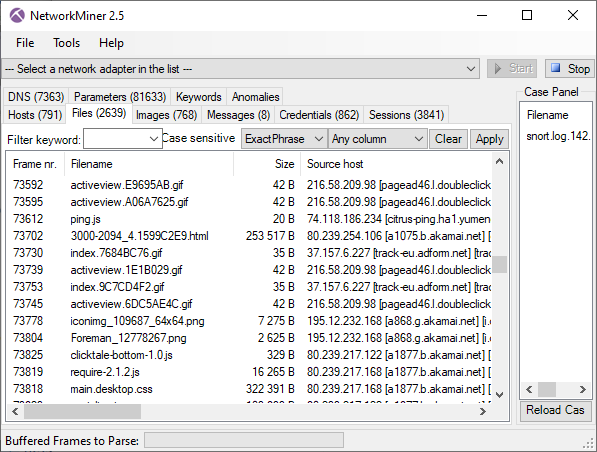
Task: Switch to the Hosts (791) tab
Action: tap(35, 115)
